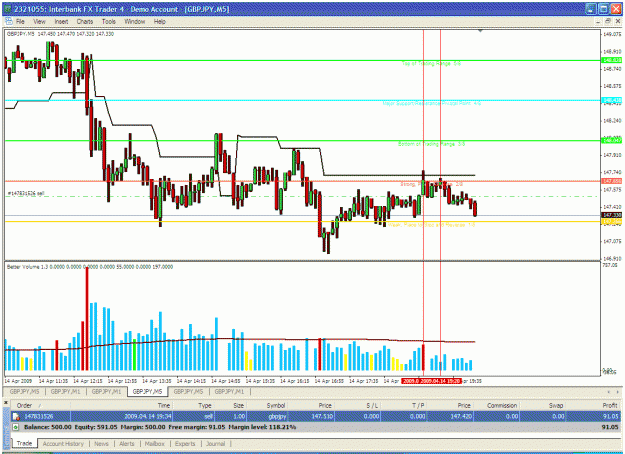Screen dimensions: 625x454
Task: Switch to the Trade terminal tab
Action: pos(24,443)
